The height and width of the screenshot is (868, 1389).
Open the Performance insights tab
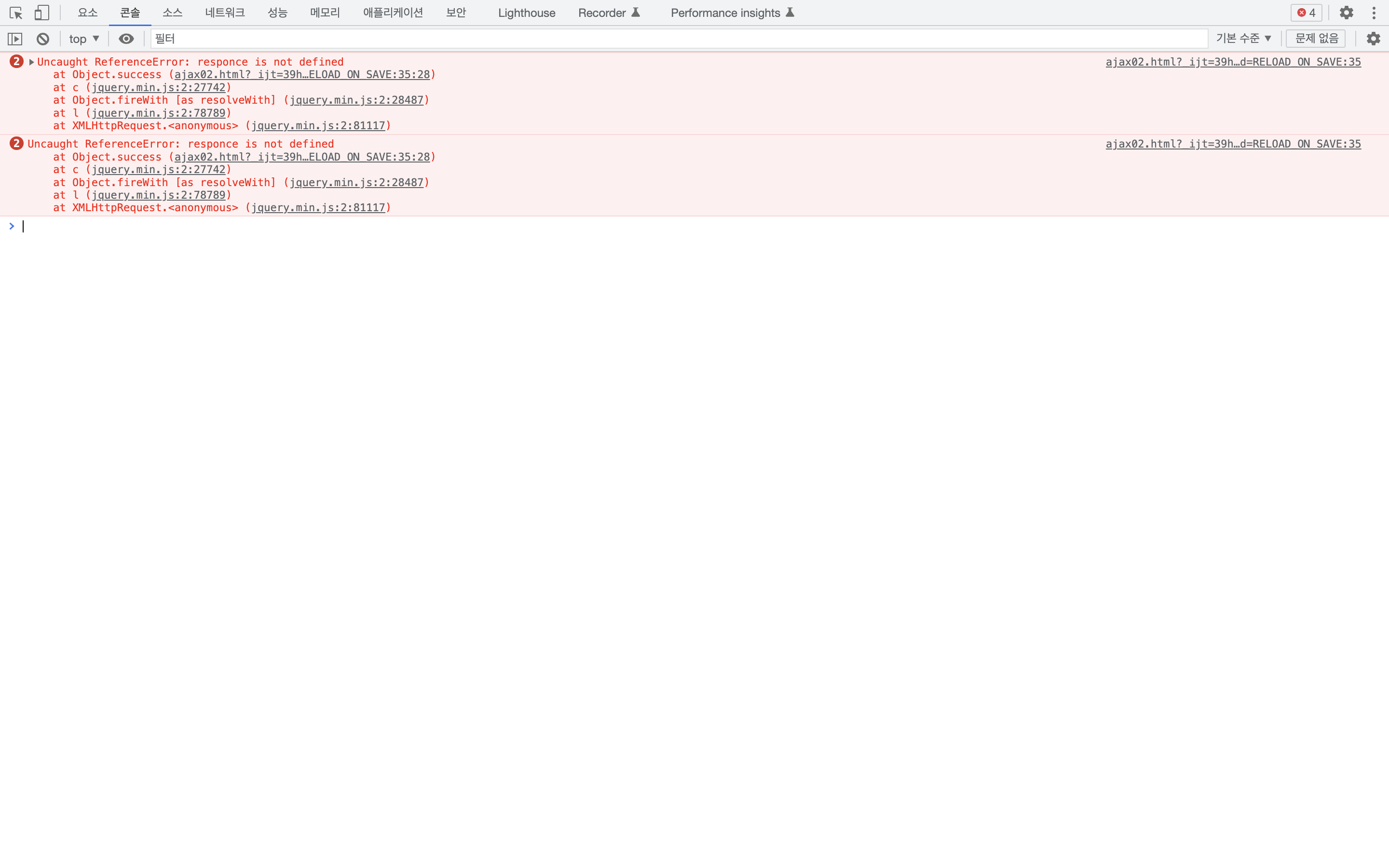click(x=733, y=13)
